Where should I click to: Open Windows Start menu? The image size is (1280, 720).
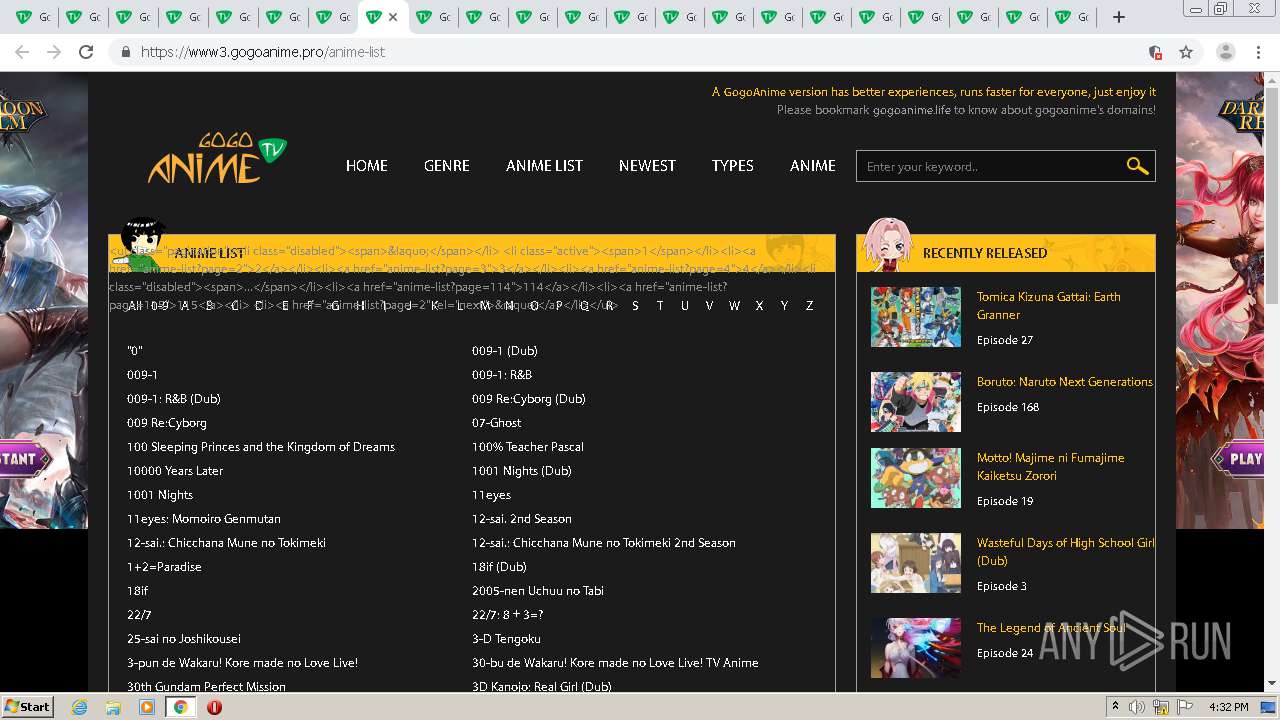(27, 707)
